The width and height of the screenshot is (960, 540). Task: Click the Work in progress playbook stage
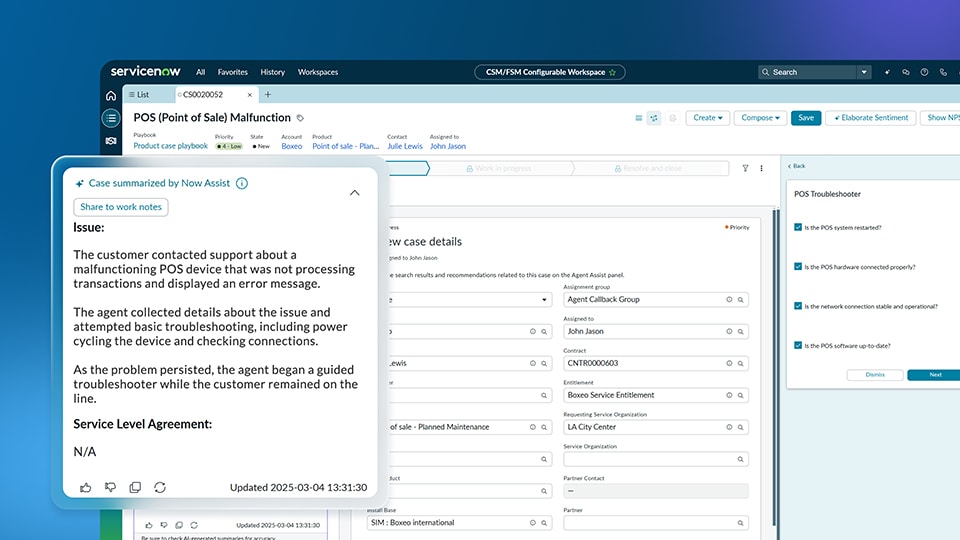(x=499, y=168)
